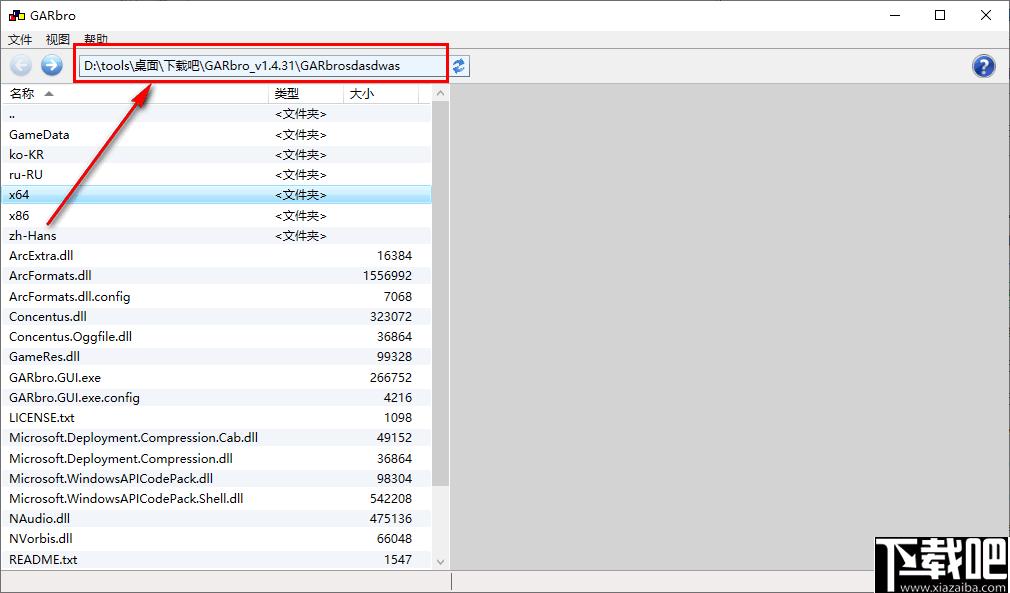Close the GARbro window
Image resolution: width=1010 pixels, height=593 pixels.
986,16
